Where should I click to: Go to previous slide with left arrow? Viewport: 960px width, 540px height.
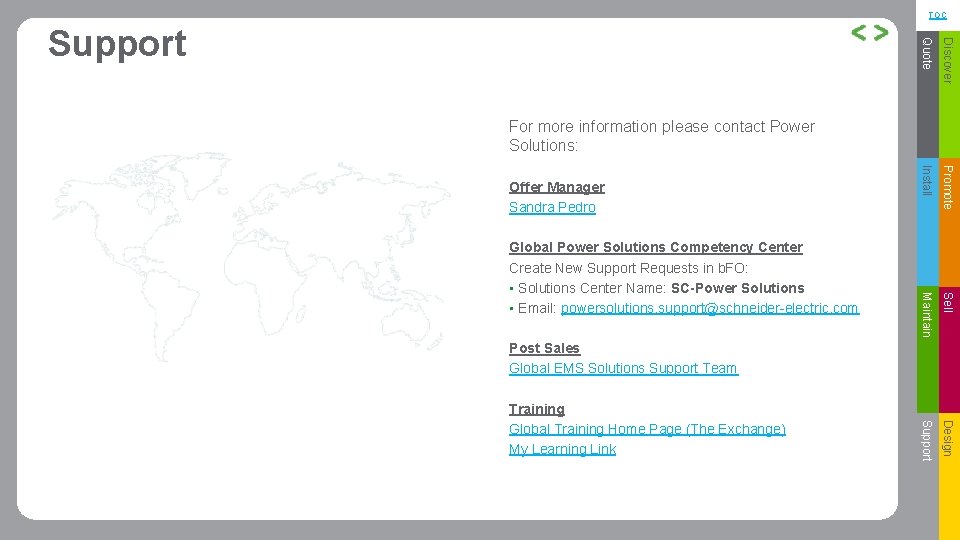coord(858,32)
